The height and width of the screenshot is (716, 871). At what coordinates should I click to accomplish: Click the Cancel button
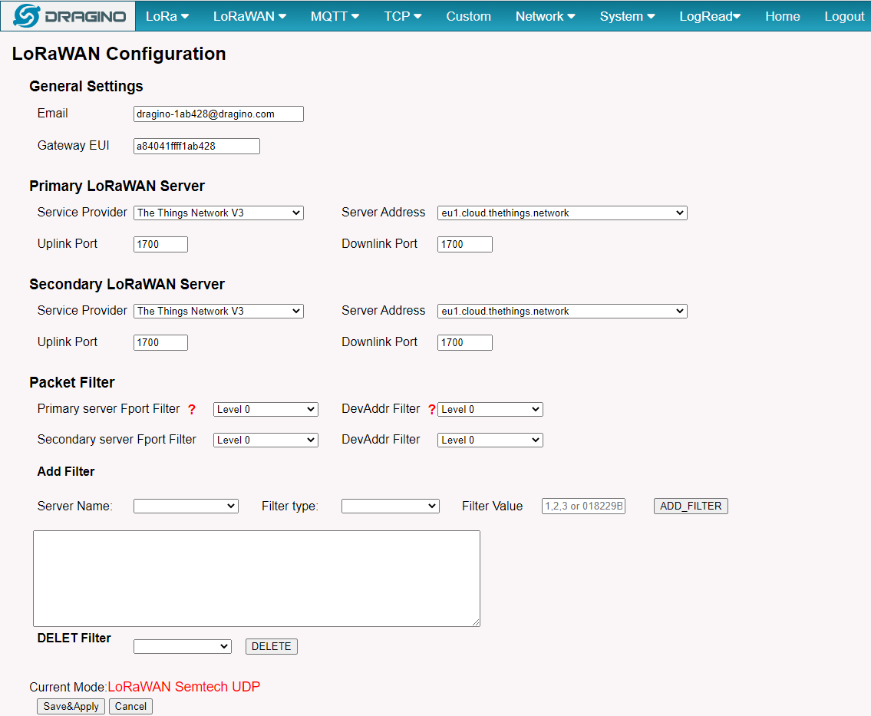[131, 706]
